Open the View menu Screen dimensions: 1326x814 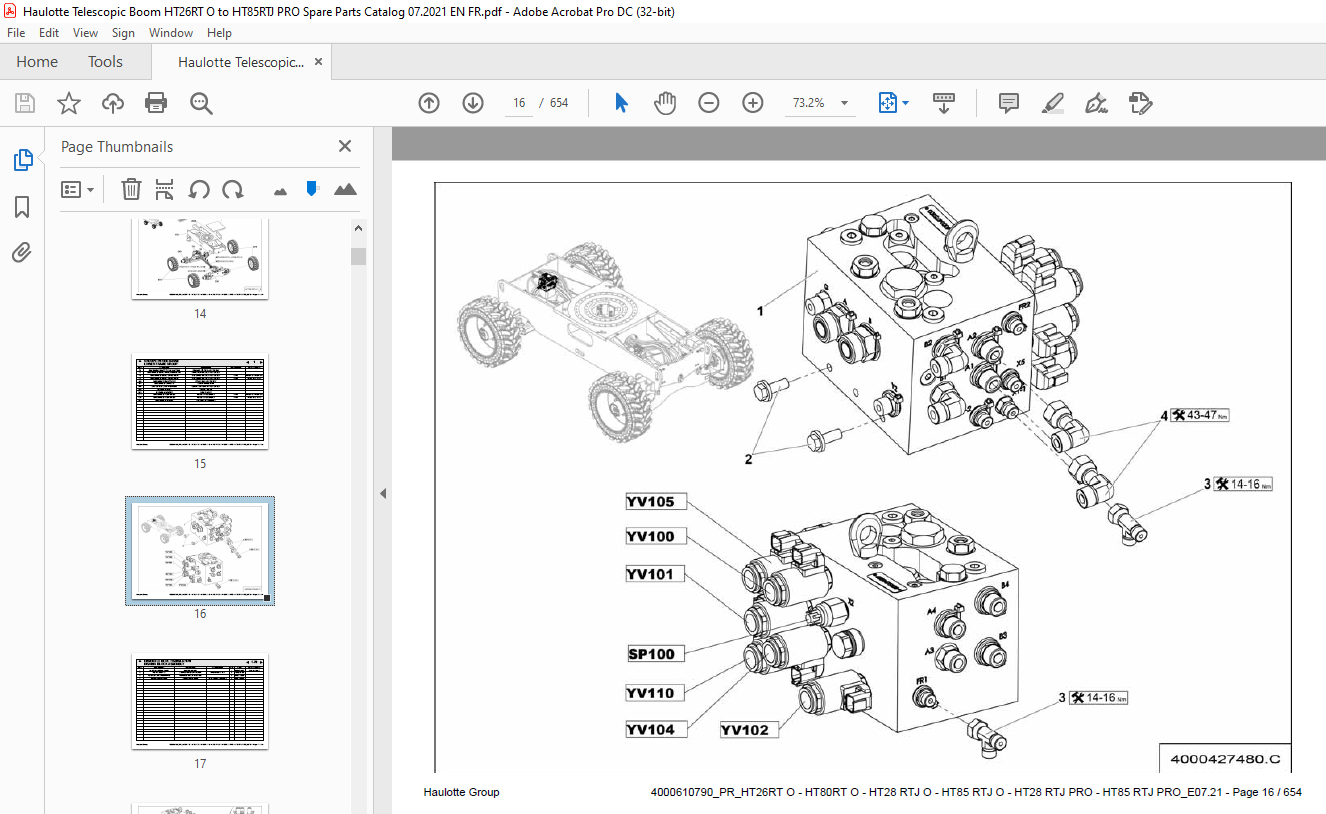(85, 33)
